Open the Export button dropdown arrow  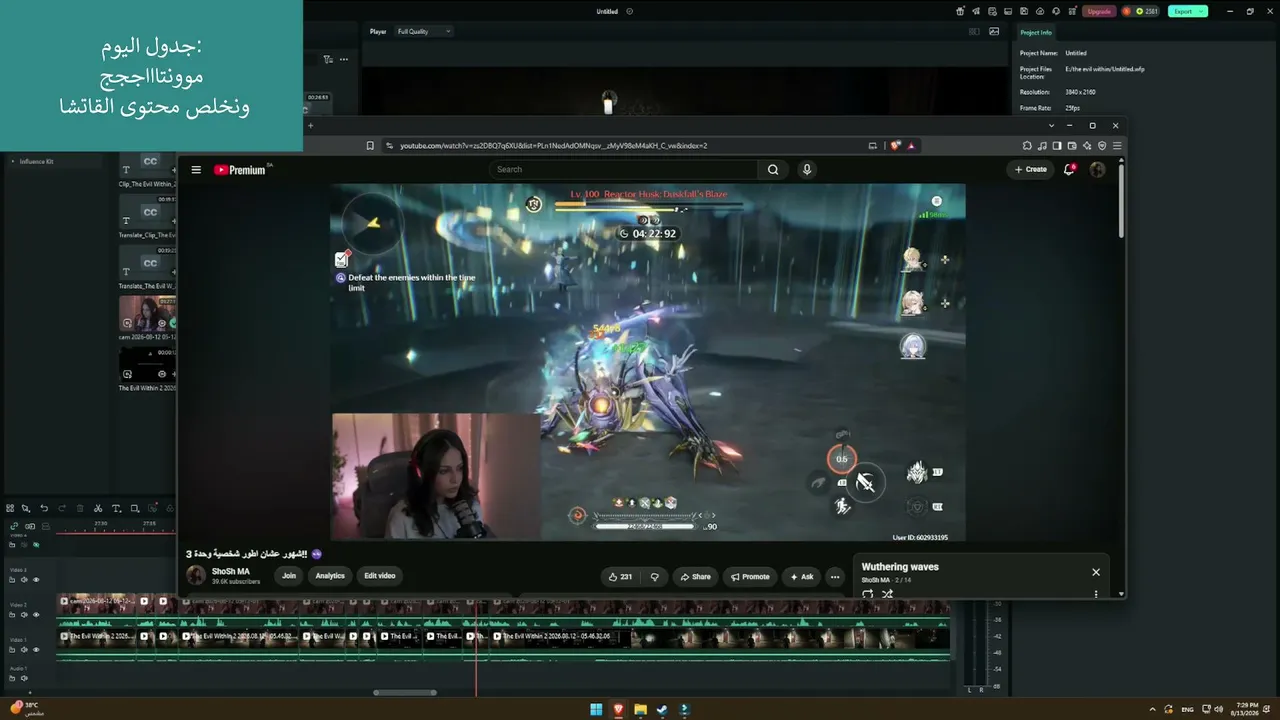click(x=1202, y=11)
